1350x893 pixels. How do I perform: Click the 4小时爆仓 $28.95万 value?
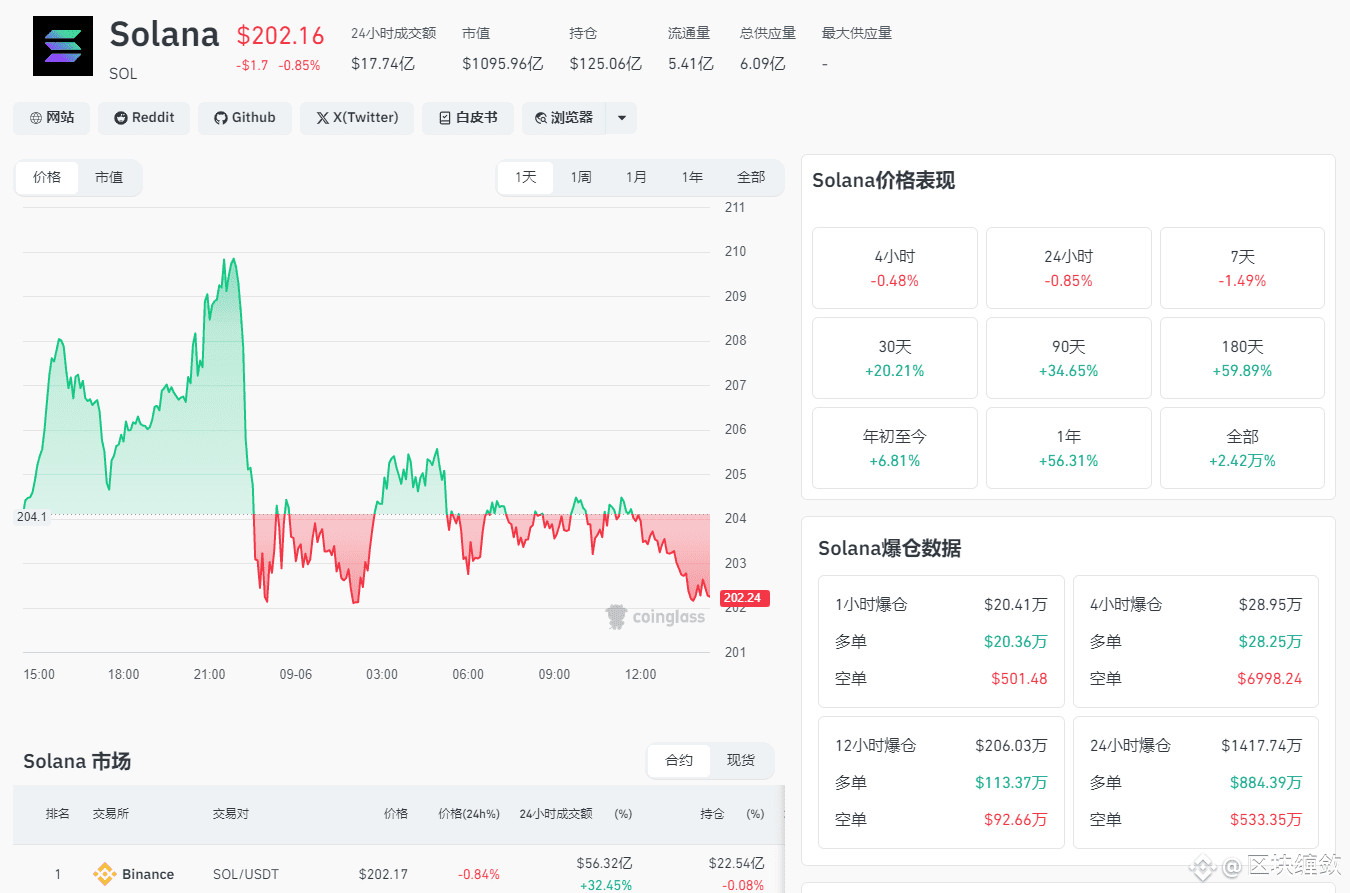point(1271,604)
